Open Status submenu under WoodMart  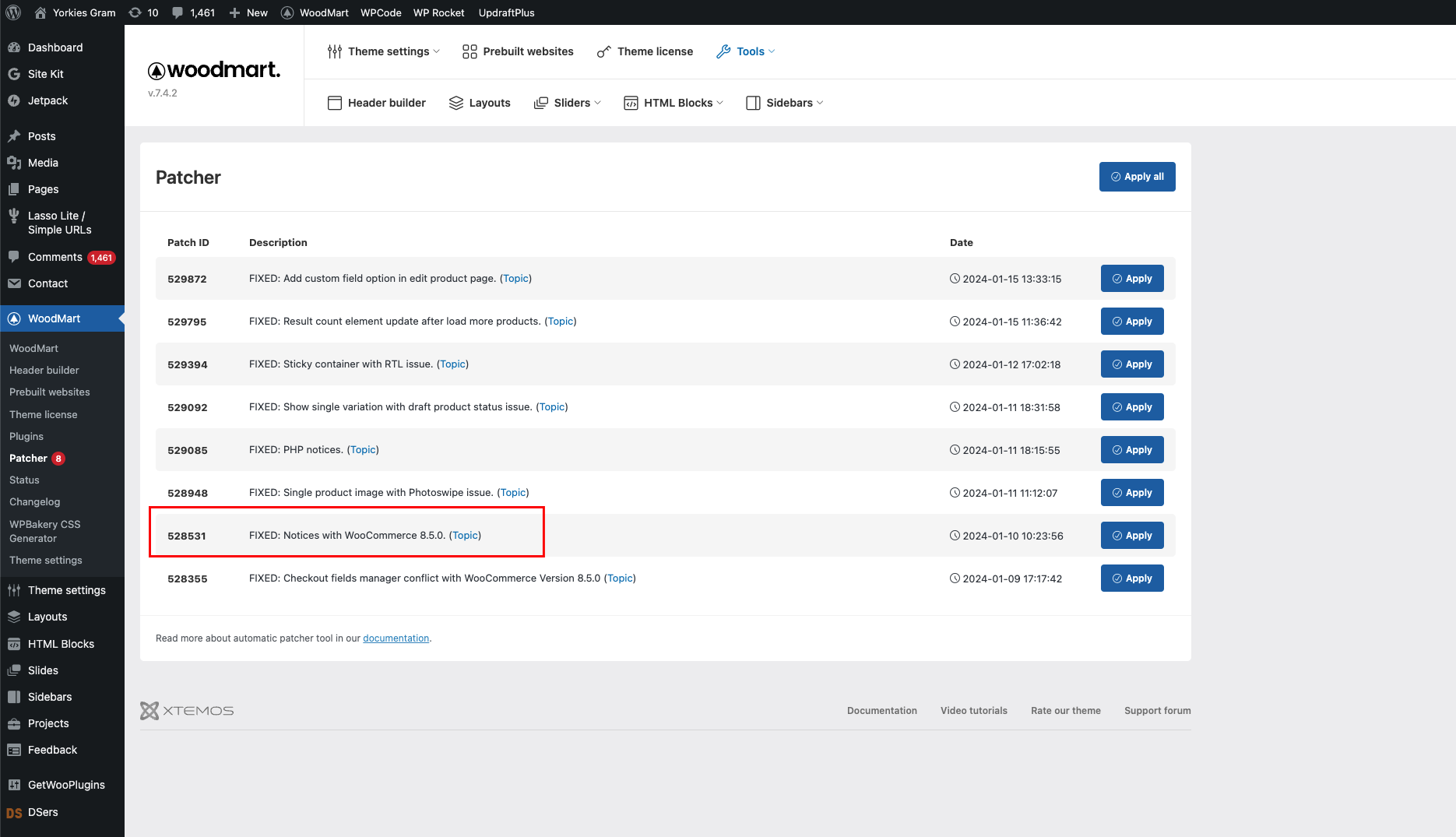24,480
